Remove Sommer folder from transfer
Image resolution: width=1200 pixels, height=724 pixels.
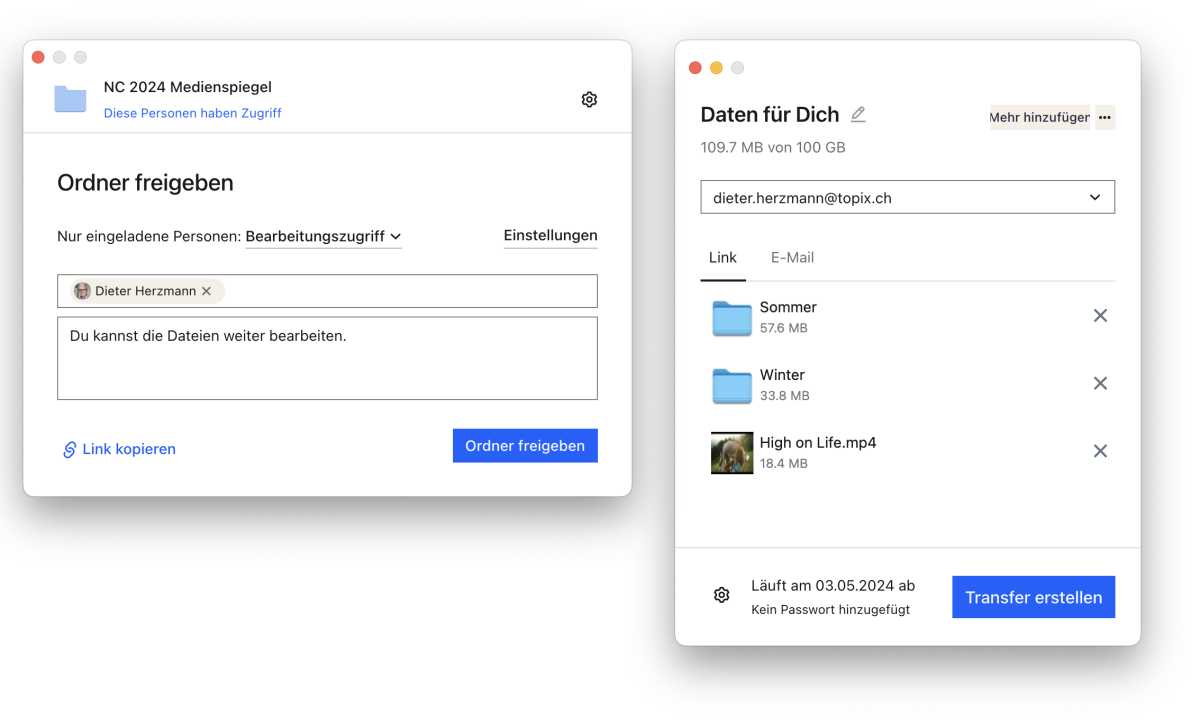pyautogui.click(x=1100, y=315)
